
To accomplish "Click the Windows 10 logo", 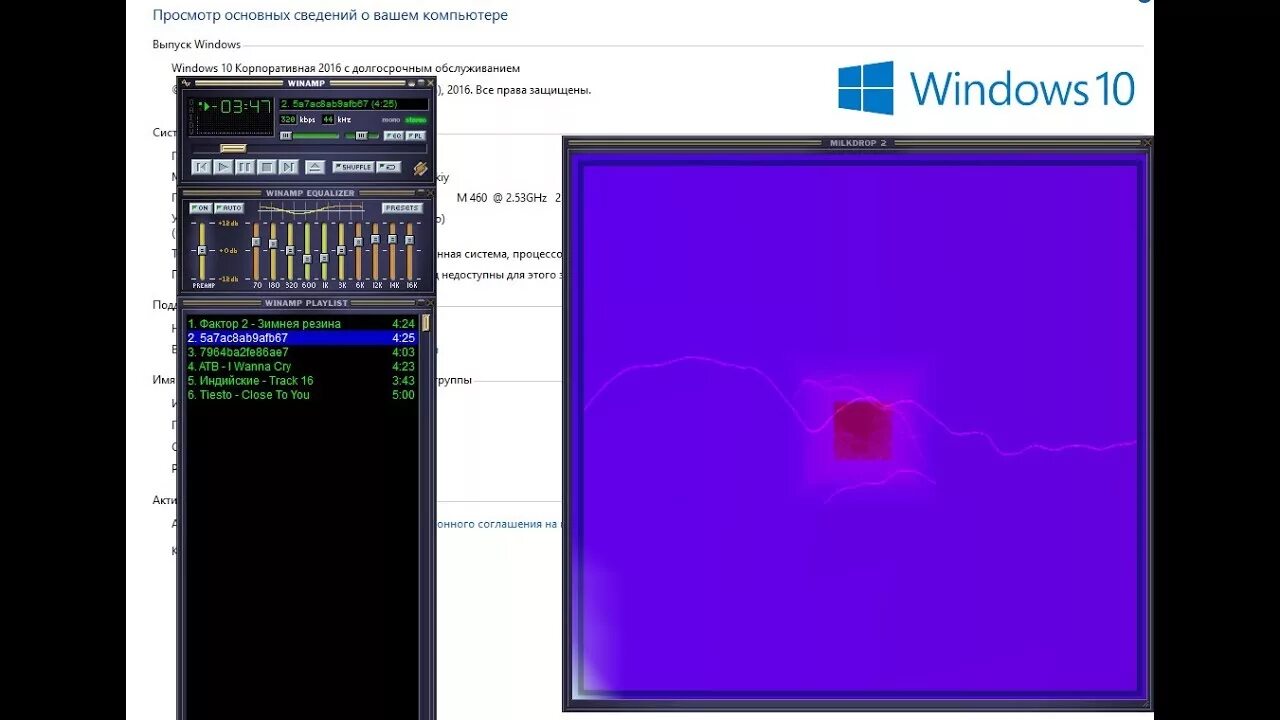I will (x=986, y=88).
